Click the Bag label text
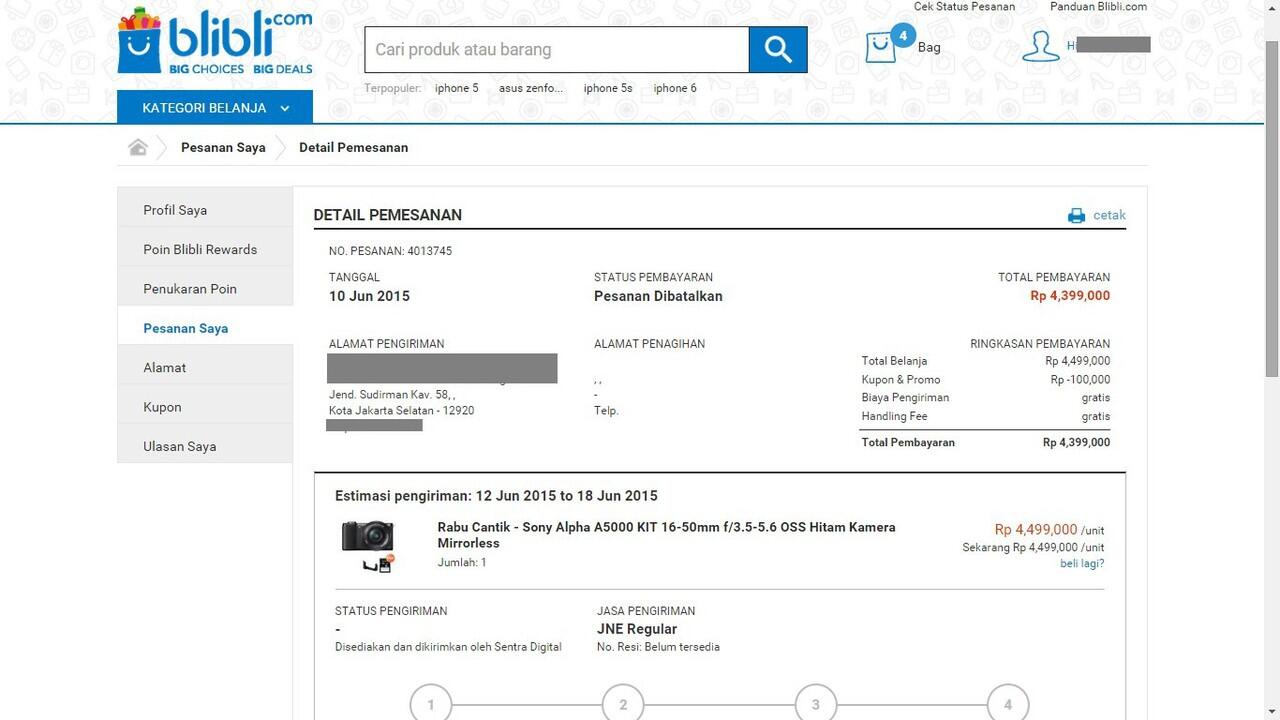The image size is (1280, 720). click(929, 47)
